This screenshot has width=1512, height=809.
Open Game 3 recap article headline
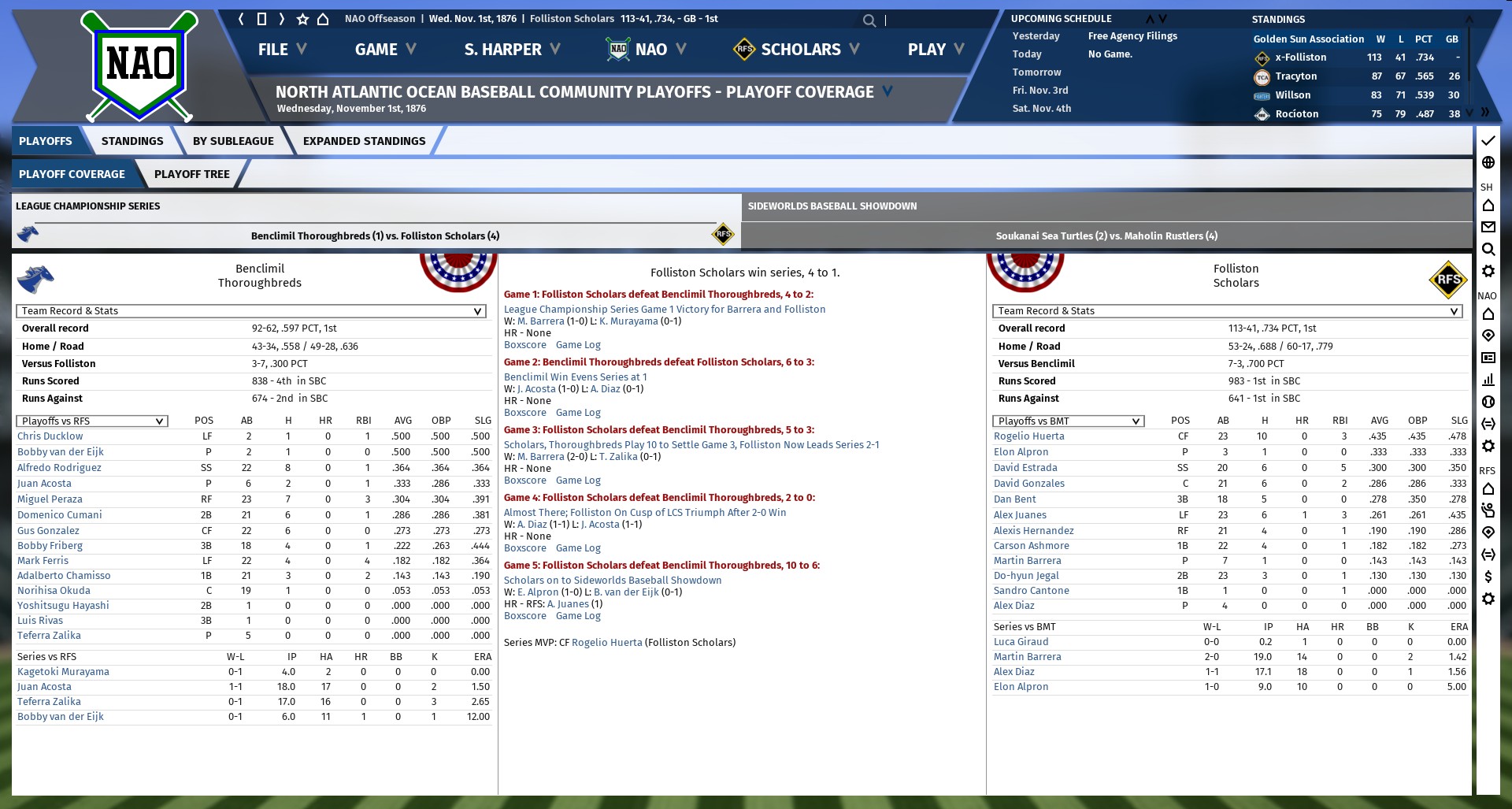pyautogui.click(x=691, y=445)
